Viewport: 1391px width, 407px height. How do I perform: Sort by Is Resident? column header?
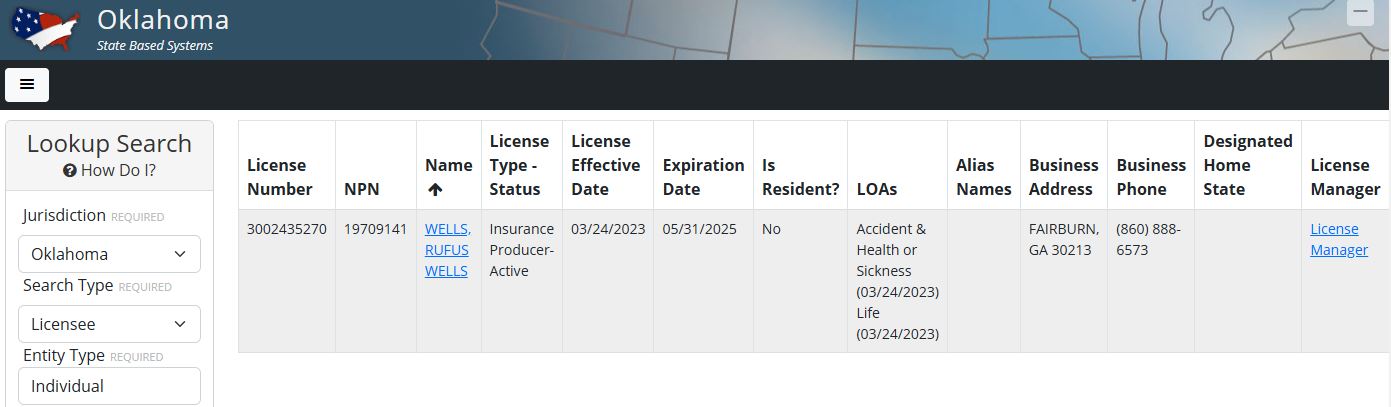click(x=800, y=177)
